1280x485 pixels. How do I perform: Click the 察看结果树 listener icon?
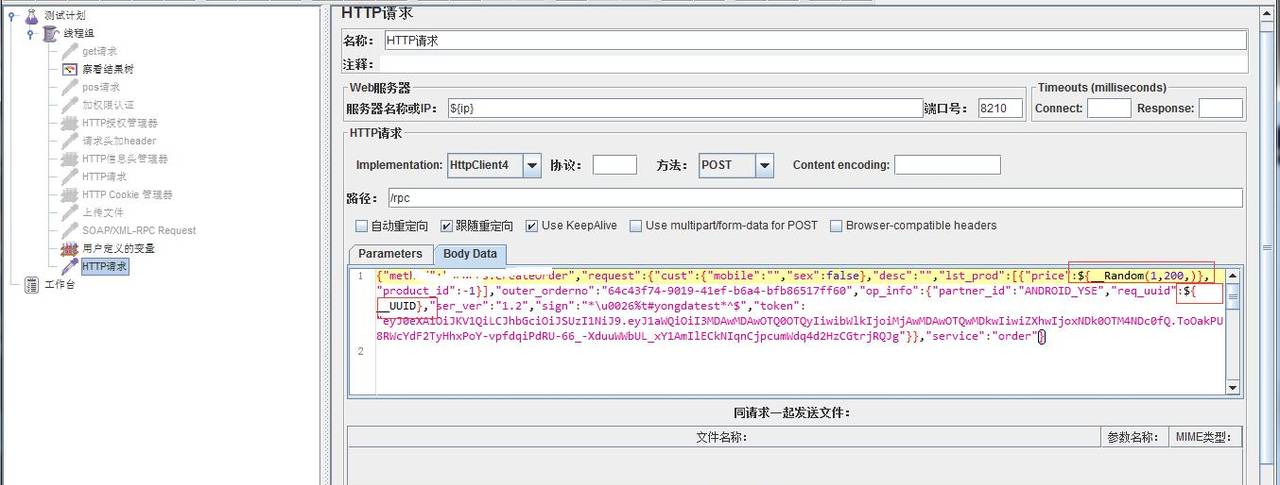coord(70,70)
